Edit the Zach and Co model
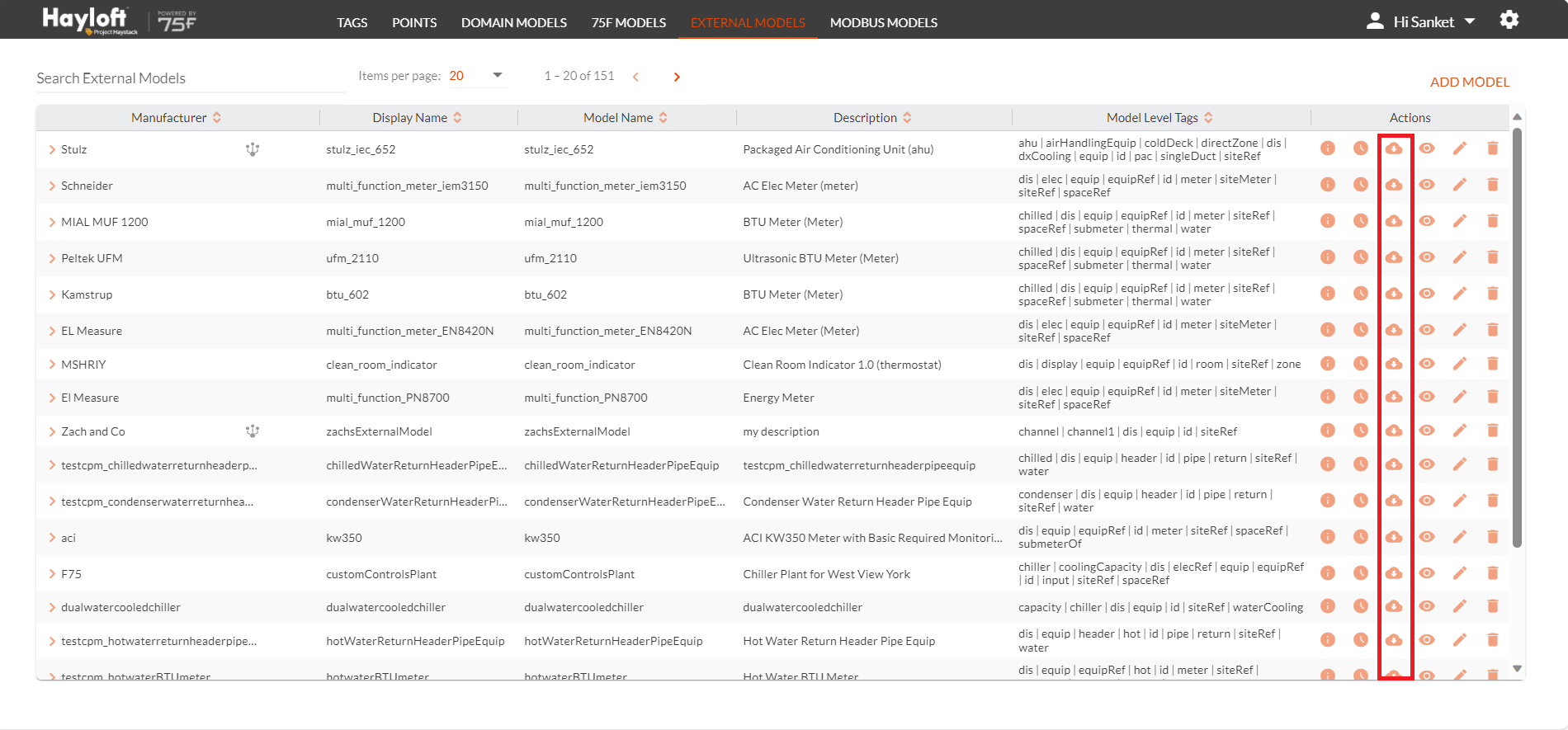Screen dimensions: 1568x730 (1460, 431)
